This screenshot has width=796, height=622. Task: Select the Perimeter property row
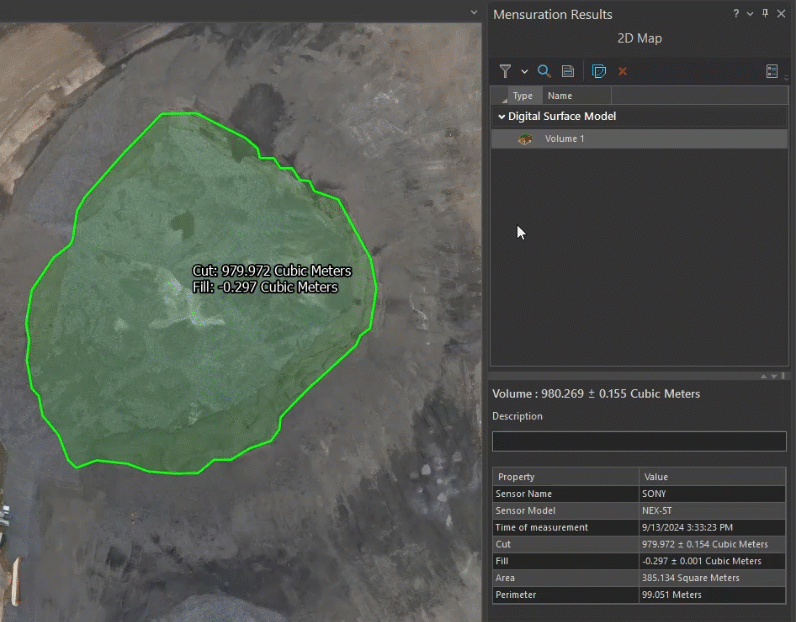point(640,595)
